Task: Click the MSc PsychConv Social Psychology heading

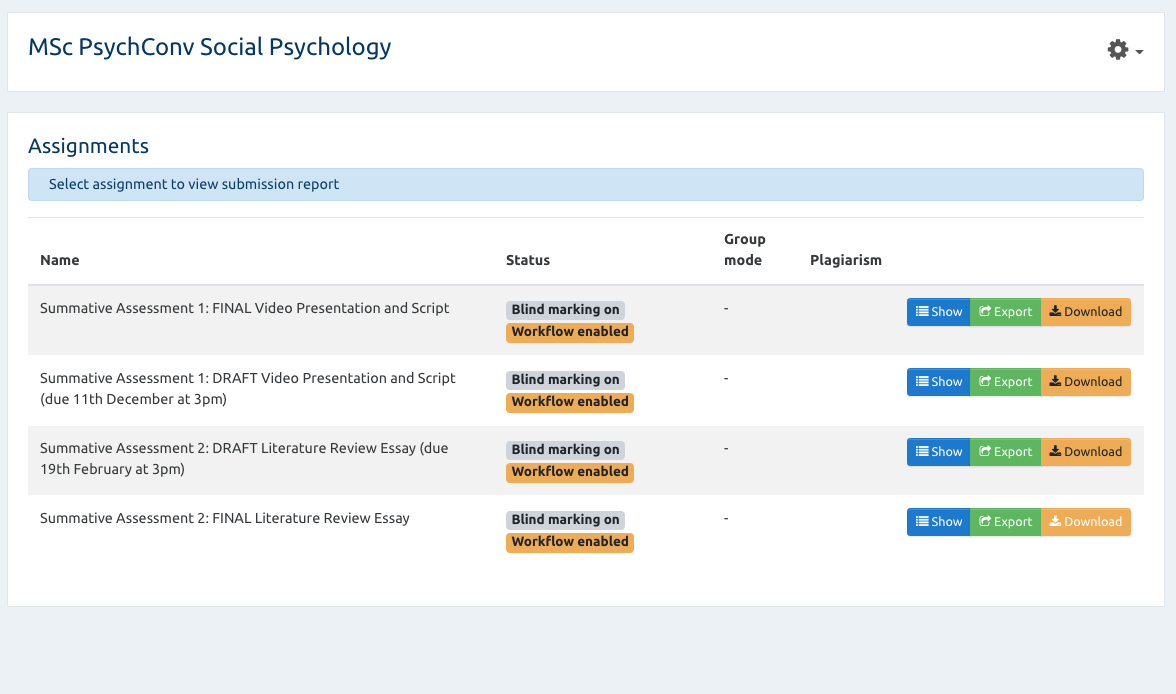Action: point(210,47)
